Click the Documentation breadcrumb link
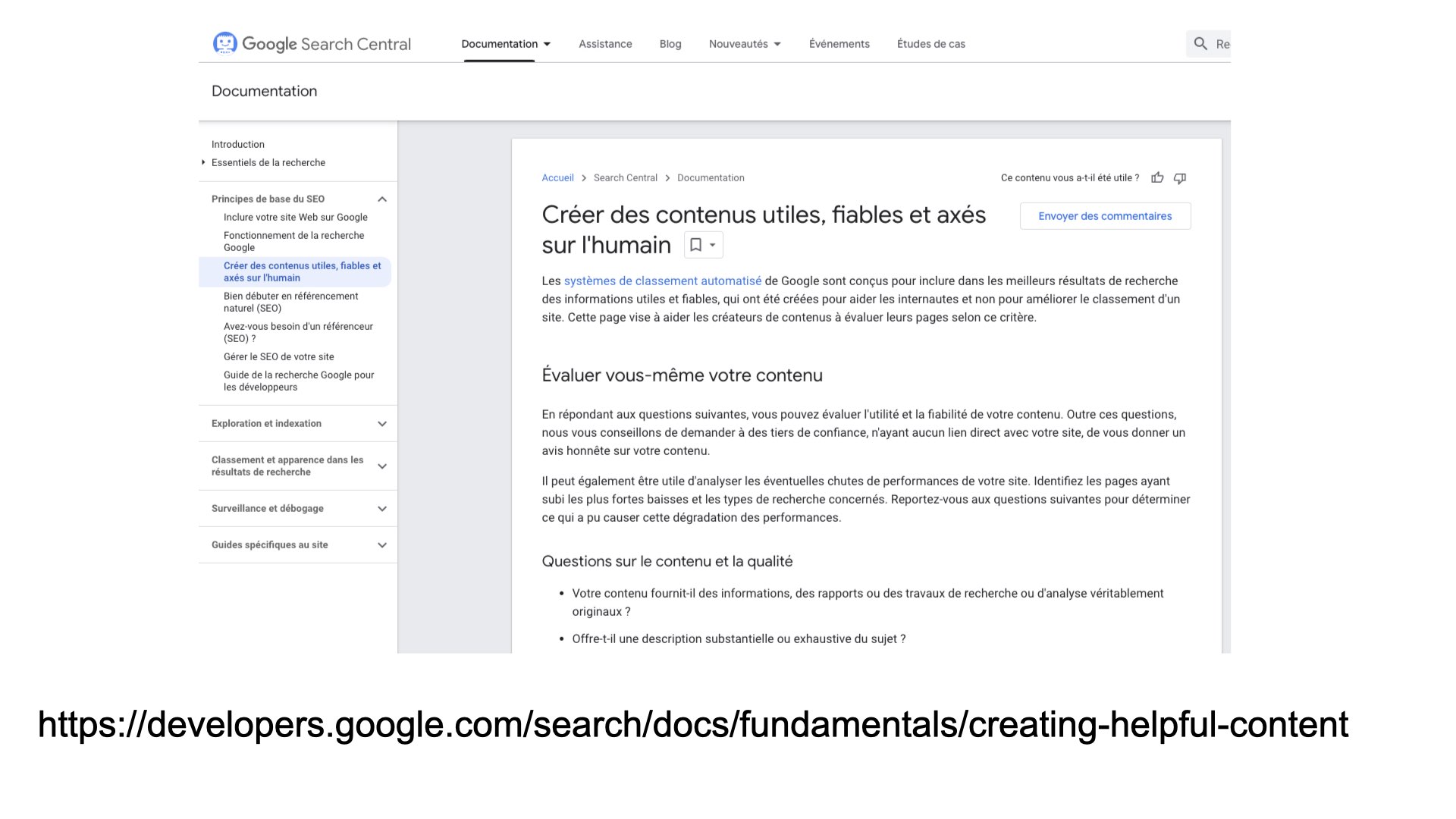1456x819 pixels. click(711, 177)
